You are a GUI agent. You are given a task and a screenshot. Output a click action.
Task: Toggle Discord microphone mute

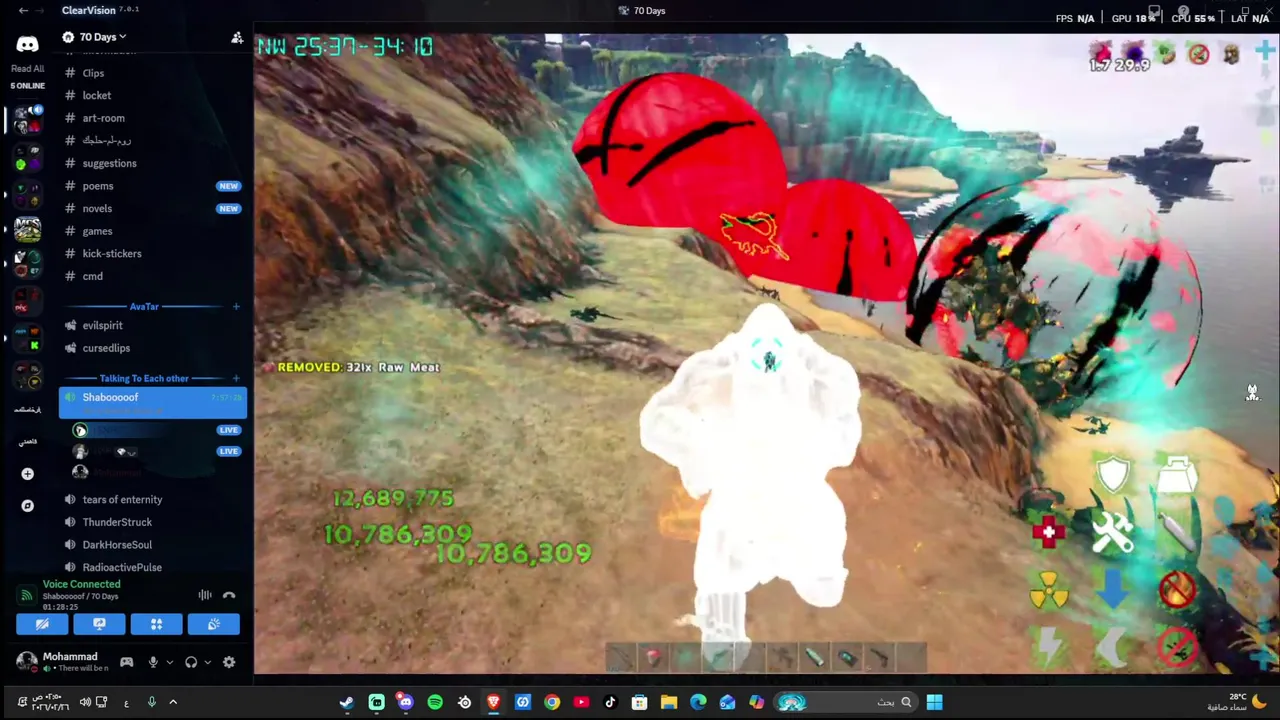(x=153, y=662)
